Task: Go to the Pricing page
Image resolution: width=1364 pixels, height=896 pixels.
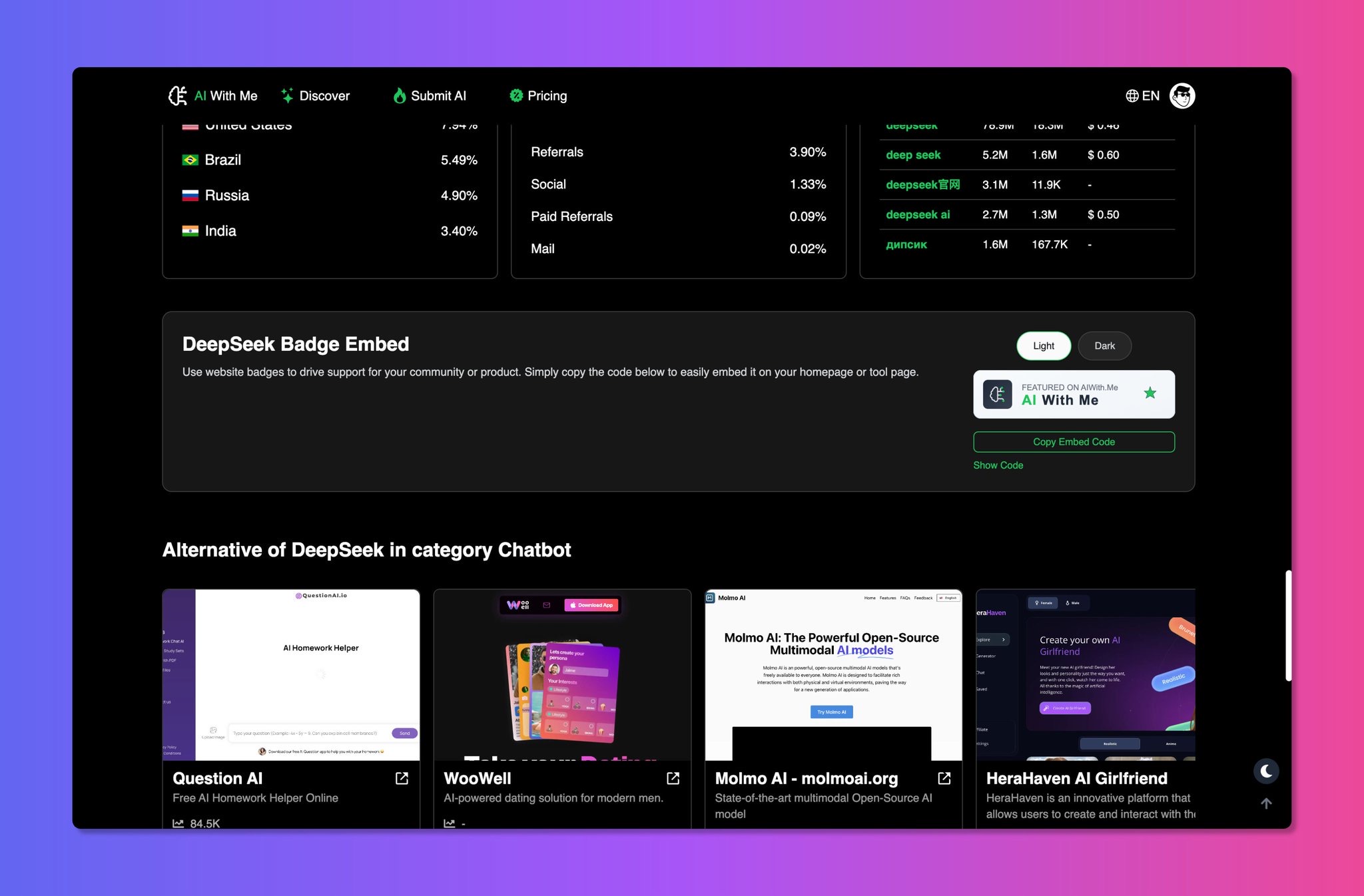Action: coord(546,96)
